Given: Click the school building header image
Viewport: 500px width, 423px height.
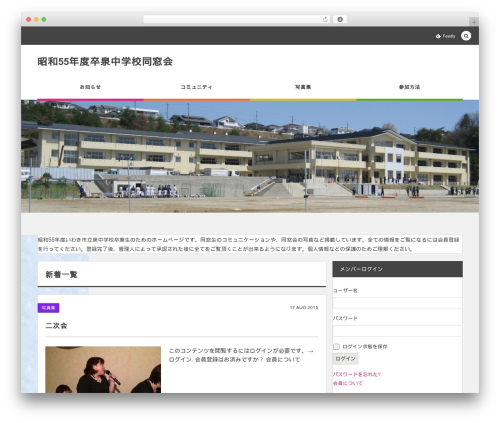Looking at the screenshot, I should [250, 156].
